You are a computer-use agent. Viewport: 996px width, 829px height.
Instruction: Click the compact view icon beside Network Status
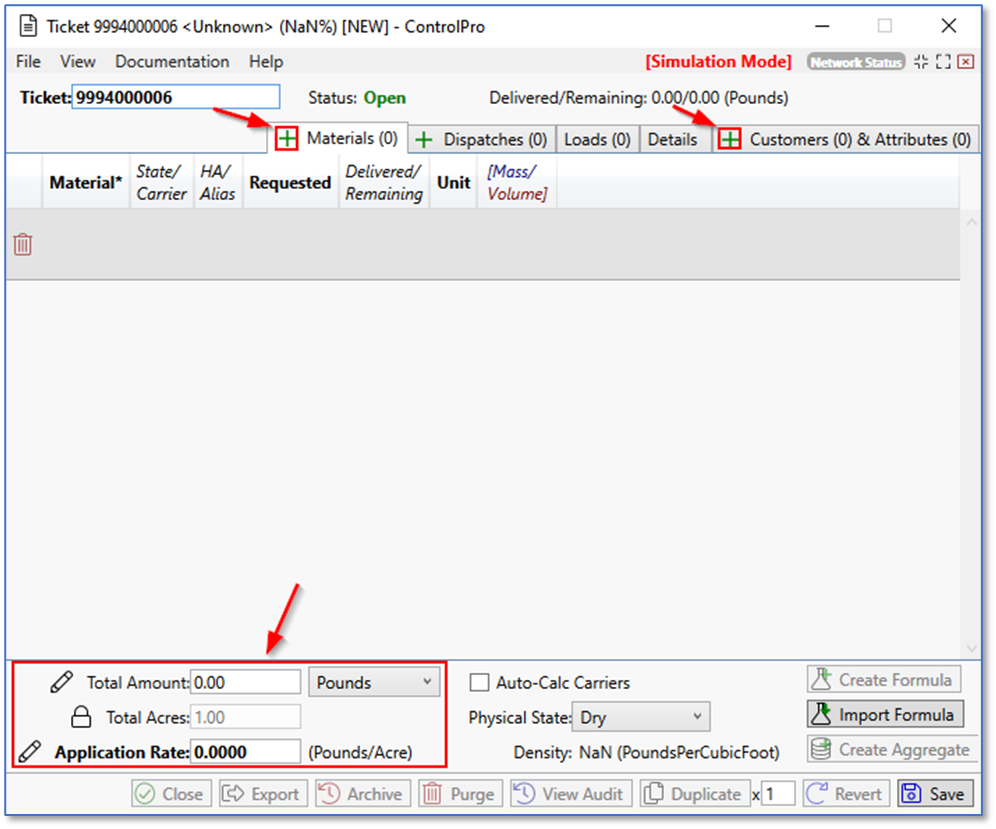pyautogui.click(x=920, y=61)
